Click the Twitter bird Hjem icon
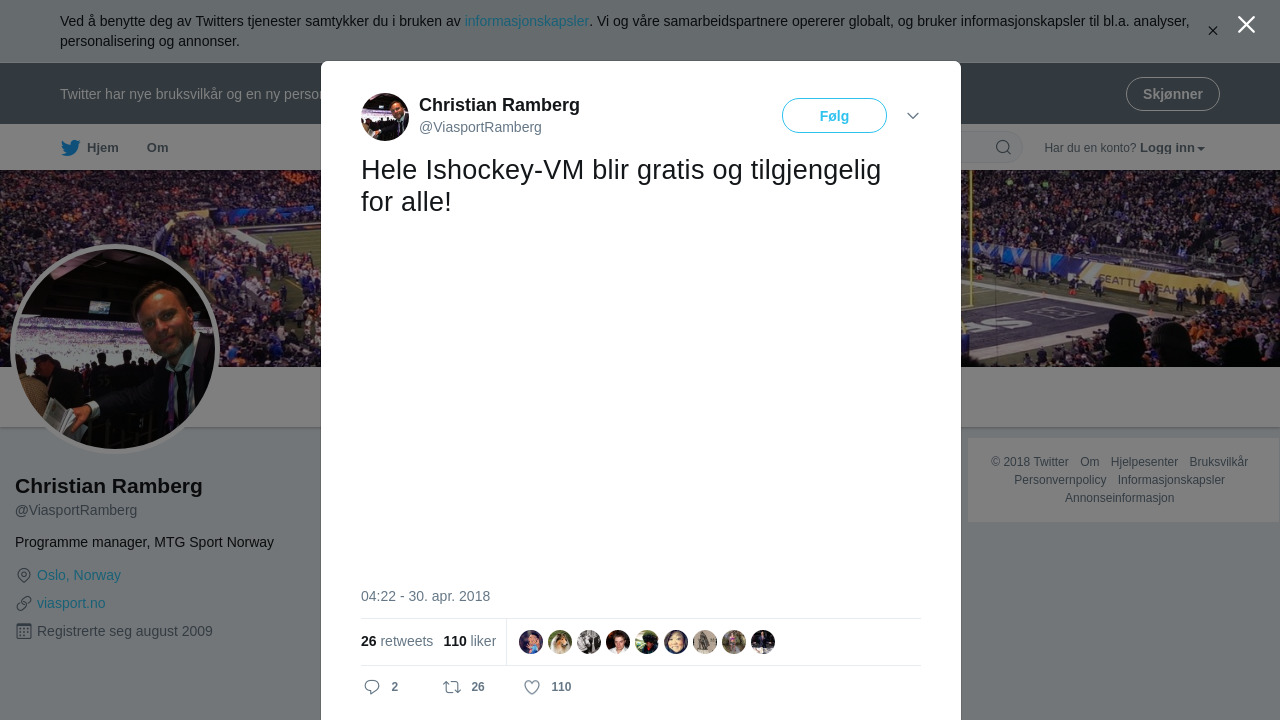The height and width of the screenshot is (720, 1280). click(71, 148)
